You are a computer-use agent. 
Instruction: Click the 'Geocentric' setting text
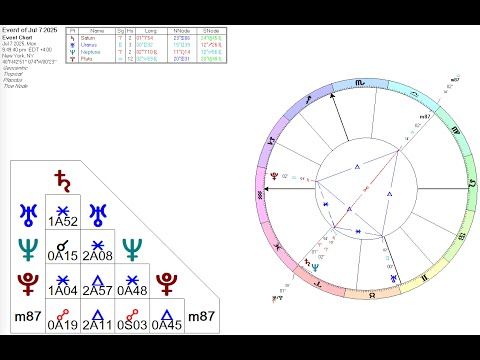click(x=16, y=68)
